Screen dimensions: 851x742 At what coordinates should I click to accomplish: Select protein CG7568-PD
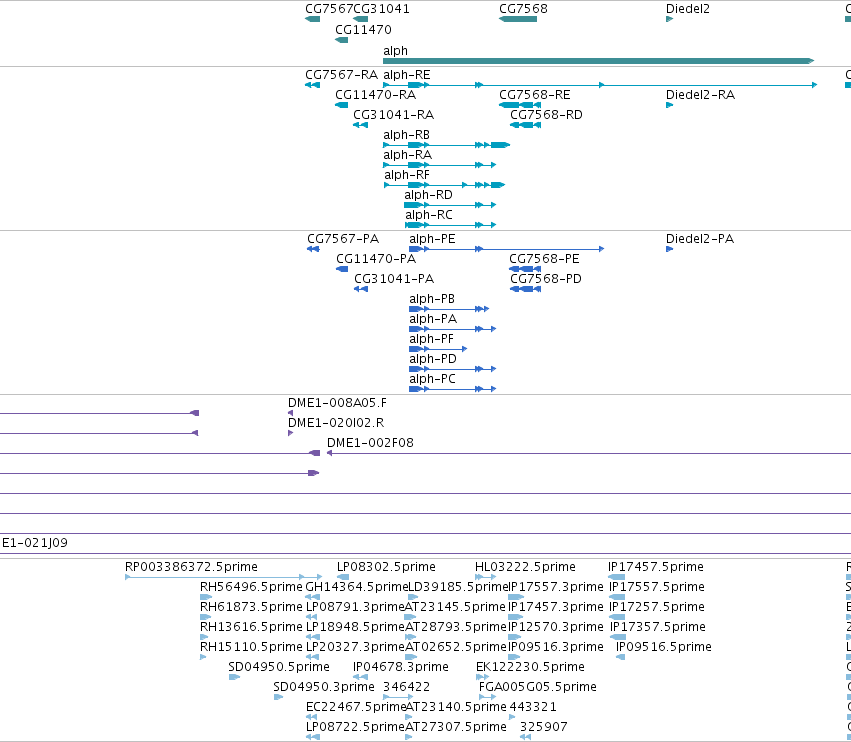click(525, 289)
